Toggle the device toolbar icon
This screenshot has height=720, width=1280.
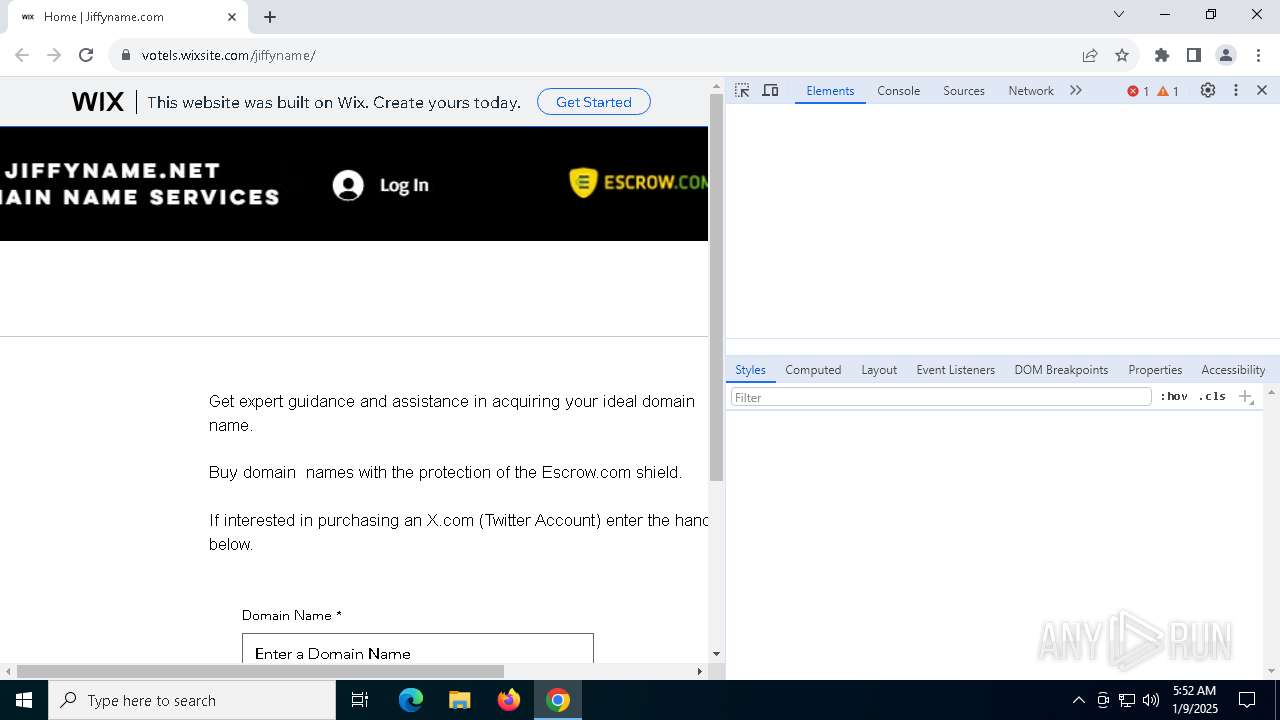[770, 90]
